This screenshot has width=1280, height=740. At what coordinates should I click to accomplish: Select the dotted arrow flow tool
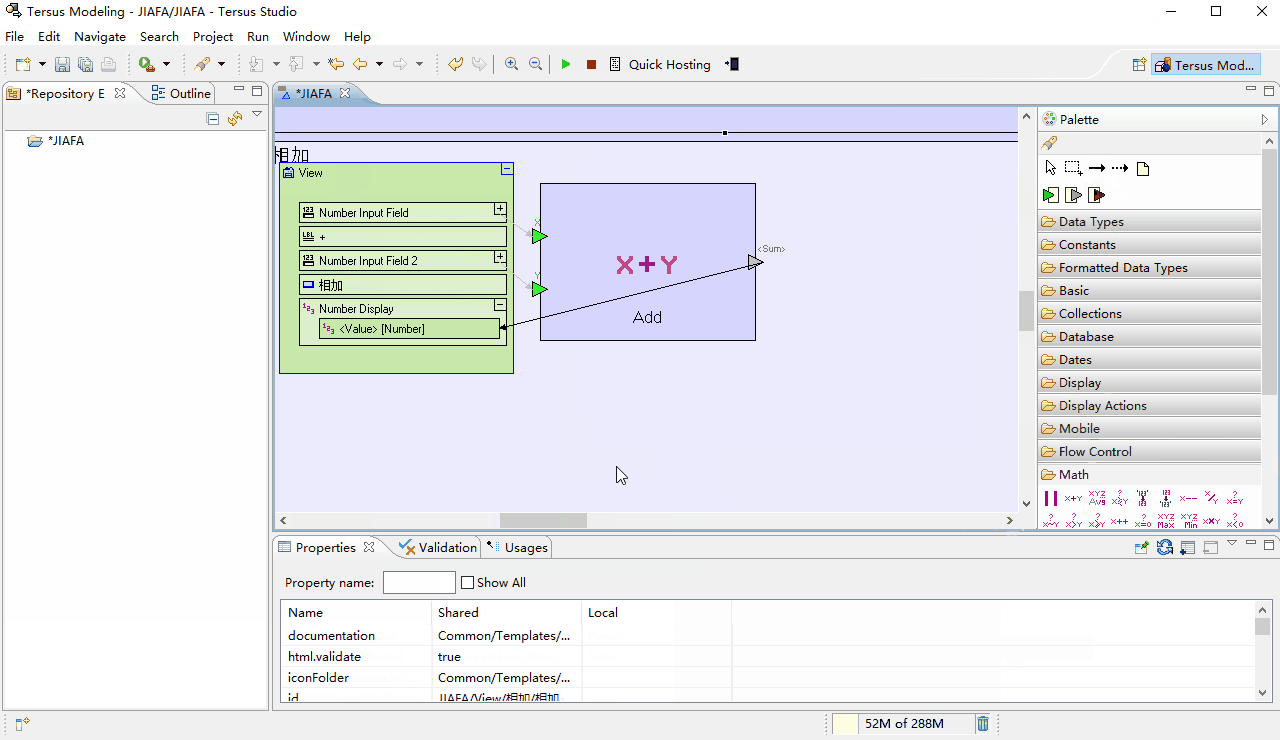pyautogui.click(x=1120, y=168)
